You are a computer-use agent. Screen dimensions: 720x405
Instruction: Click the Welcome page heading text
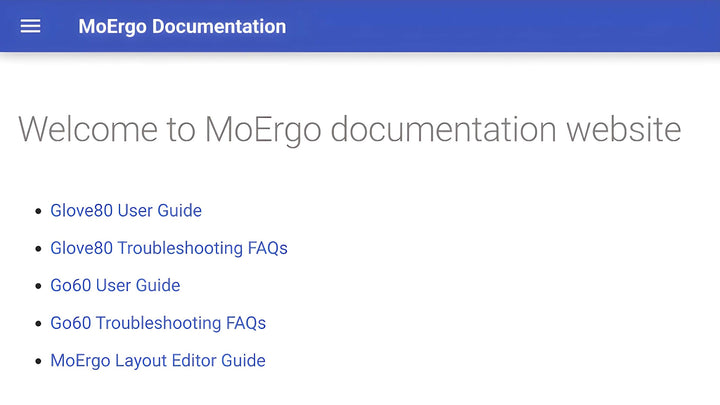tap(349, 130)
